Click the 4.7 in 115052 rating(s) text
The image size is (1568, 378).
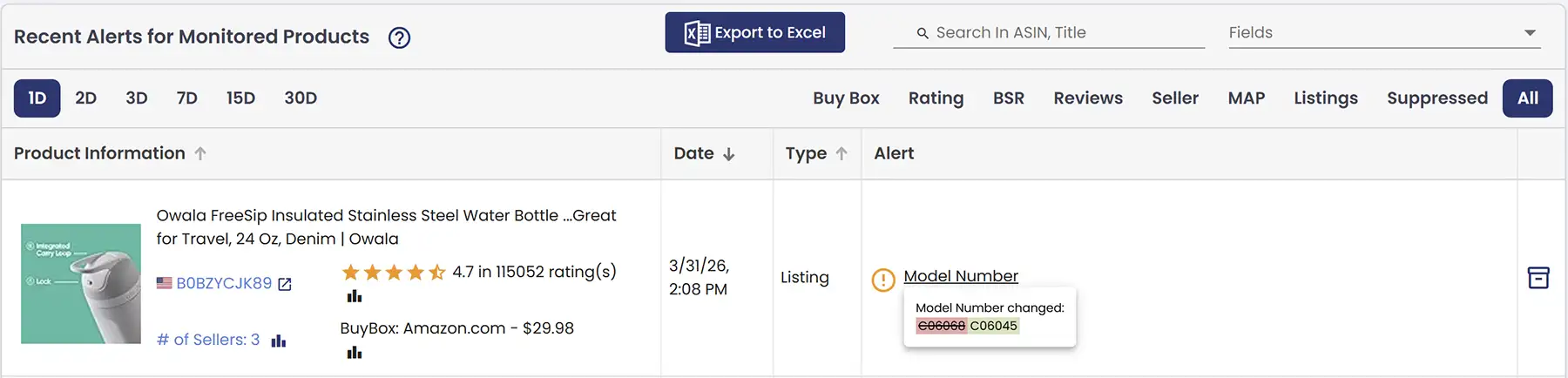[534, 272]
